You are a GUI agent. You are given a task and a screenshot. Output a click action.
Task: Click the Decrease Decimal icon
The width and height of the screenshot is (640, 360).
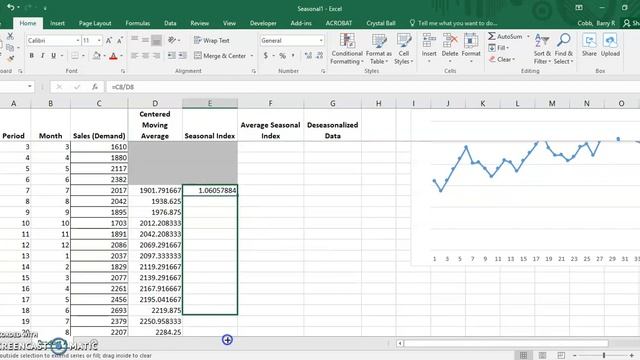click(x=320, y=56)
